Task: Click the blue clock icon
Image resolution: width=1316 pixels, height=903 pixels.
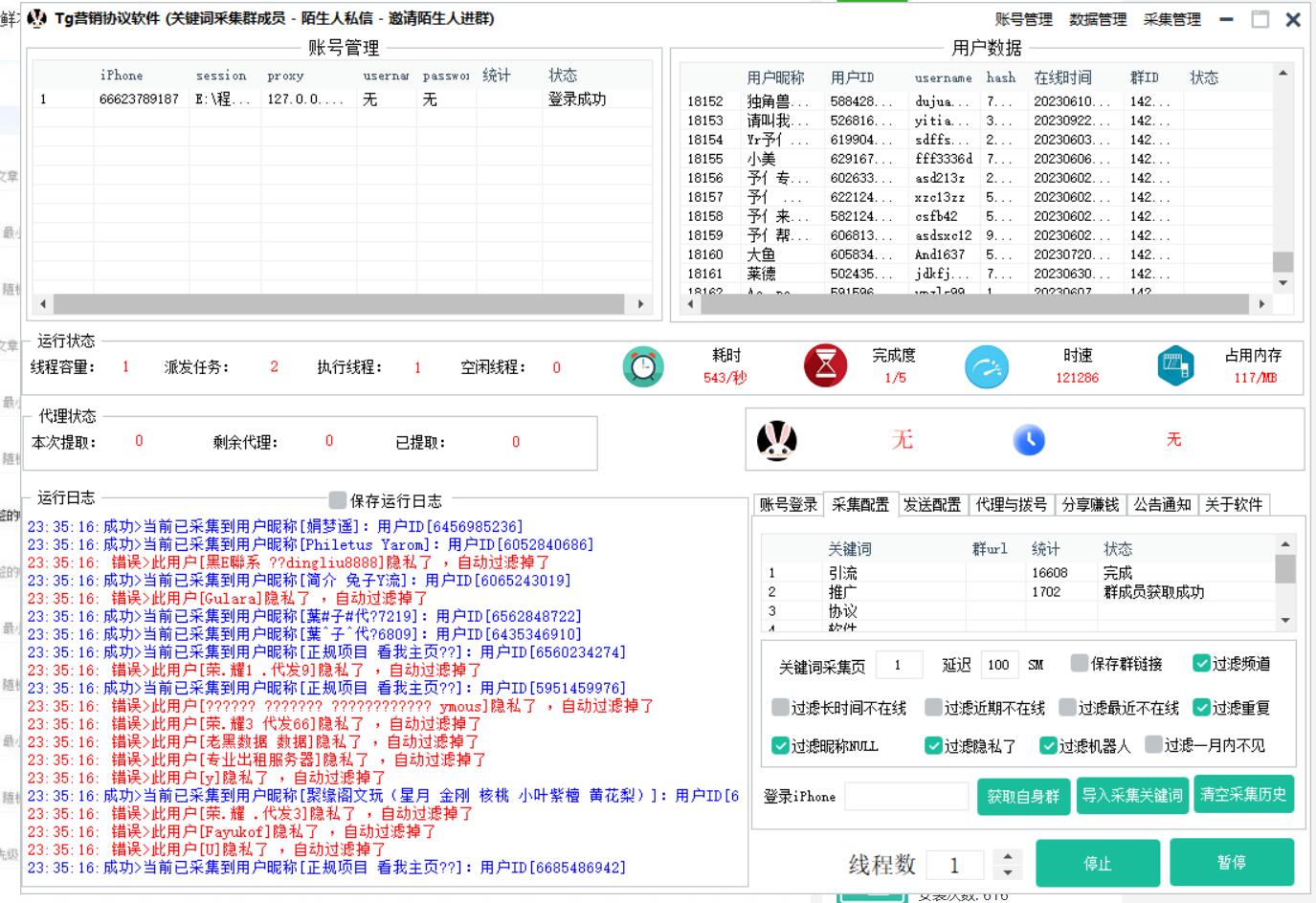Action: coord(1029,440)
